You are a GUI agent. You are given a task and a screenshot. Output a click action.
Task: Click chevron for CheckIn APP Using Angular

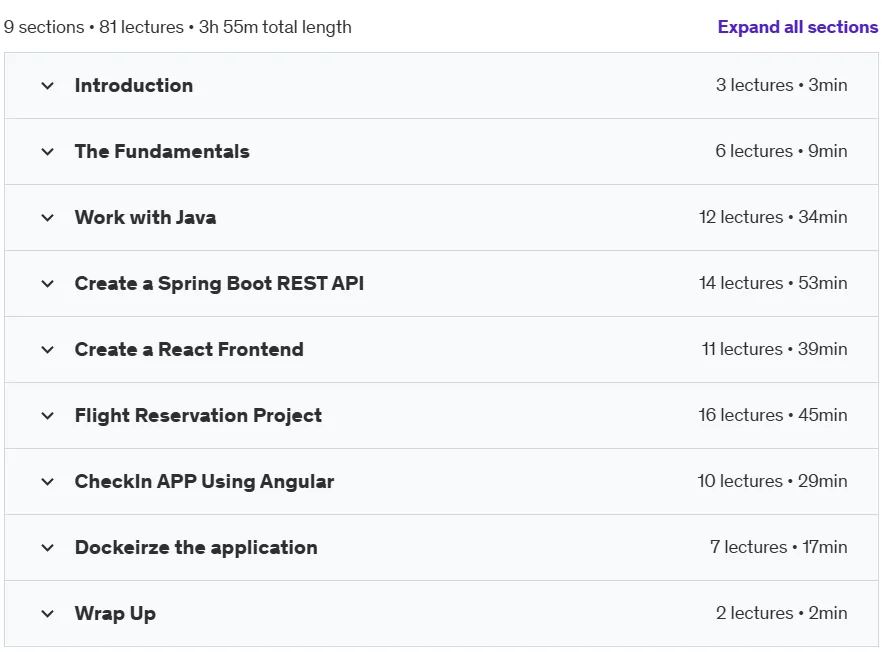[48, 482]
